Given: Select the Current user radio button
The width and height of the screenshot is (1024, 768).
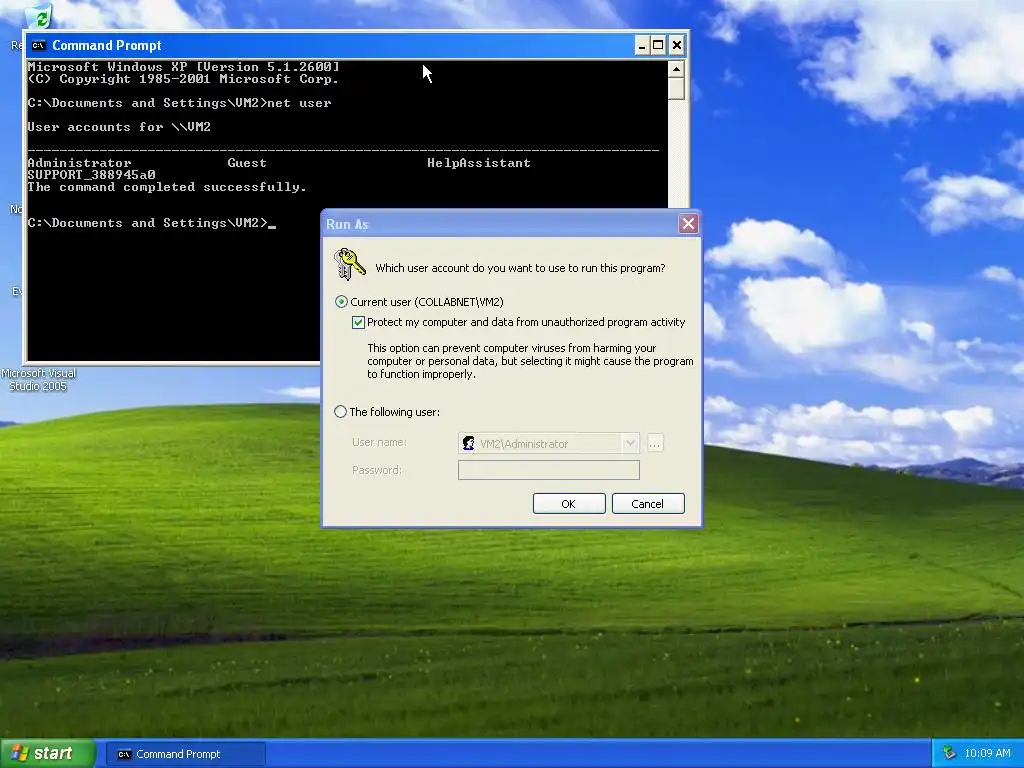Looking at the screenshot, I should [x=341, y=302].
